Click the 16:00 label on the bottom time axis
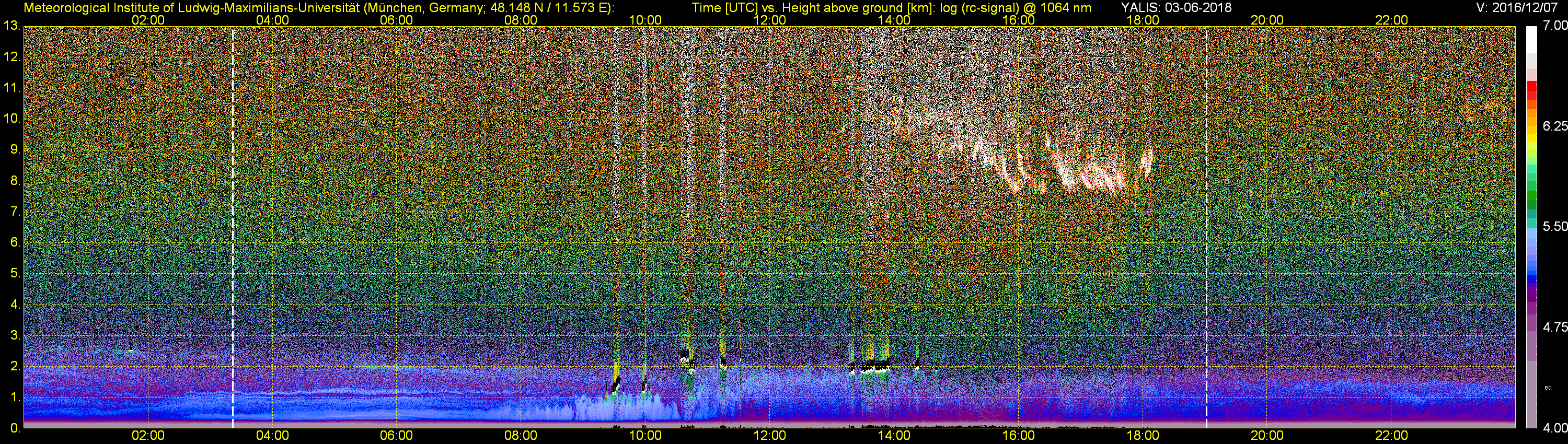The width and height of the screenshot is (1568, 444). coord(1018,436)
